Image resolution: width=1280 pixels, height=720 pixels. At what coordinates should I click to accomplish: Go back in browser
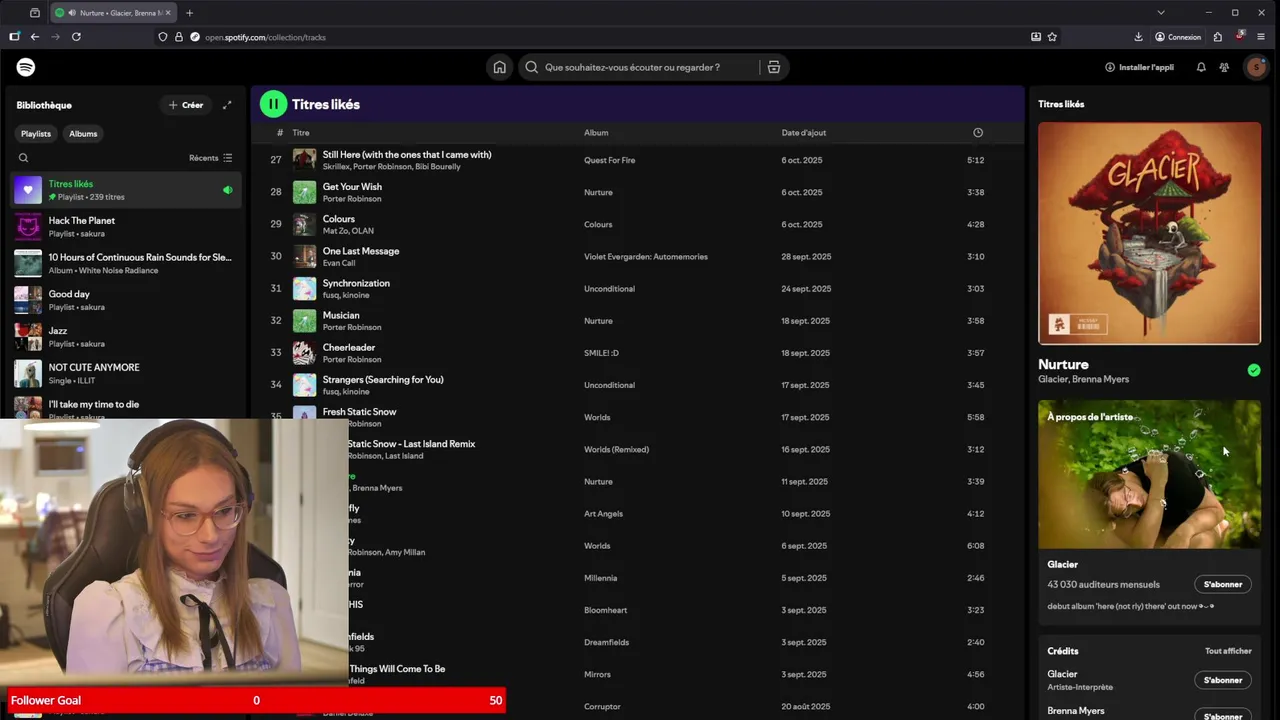coord(34,37)
